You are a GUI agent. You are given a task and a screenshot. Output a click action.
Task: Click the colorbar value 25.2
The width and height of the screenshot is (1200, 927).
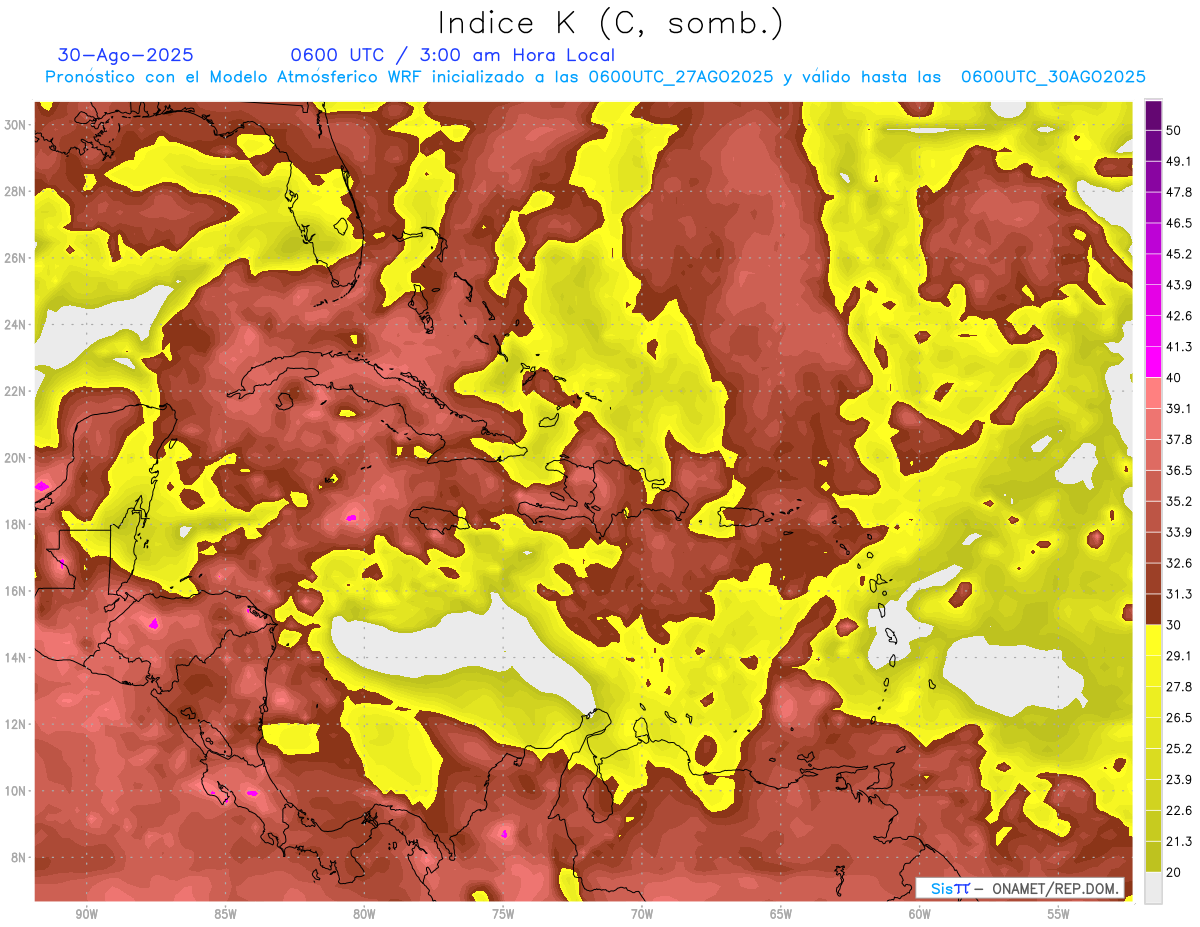tap(1179, 748)
